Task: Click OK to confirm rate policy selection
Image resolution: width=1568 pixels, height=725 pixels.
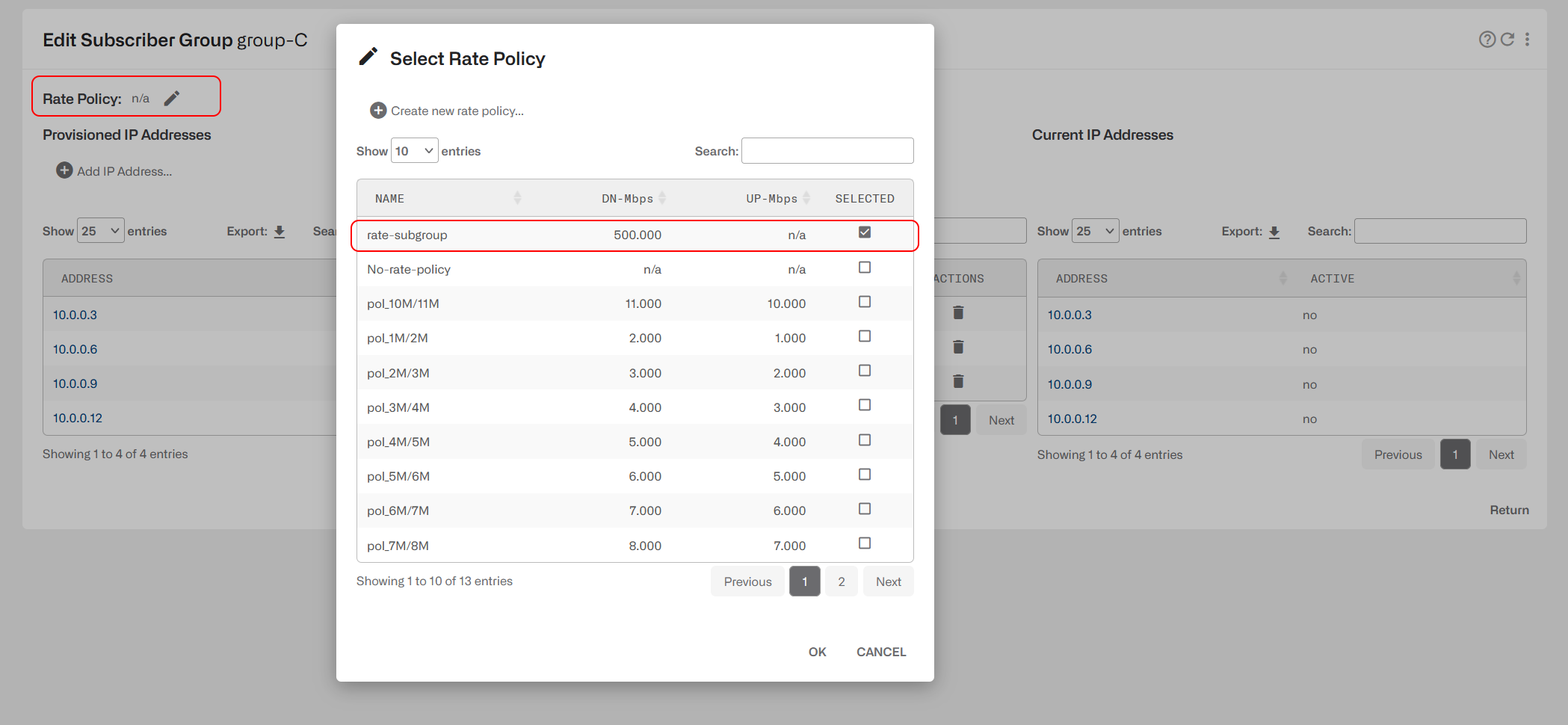Action: point(817,652)
